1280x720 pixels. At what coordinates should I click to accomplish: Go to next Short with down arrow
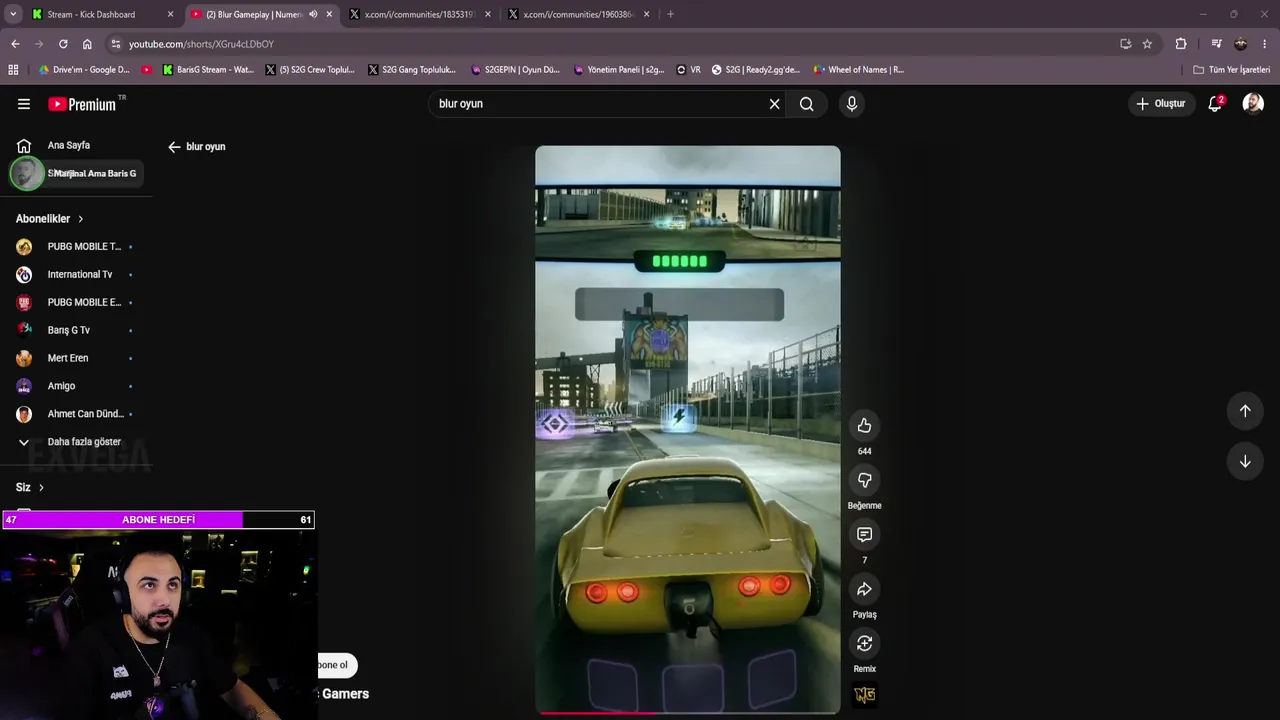click(x=1245, y=461)
